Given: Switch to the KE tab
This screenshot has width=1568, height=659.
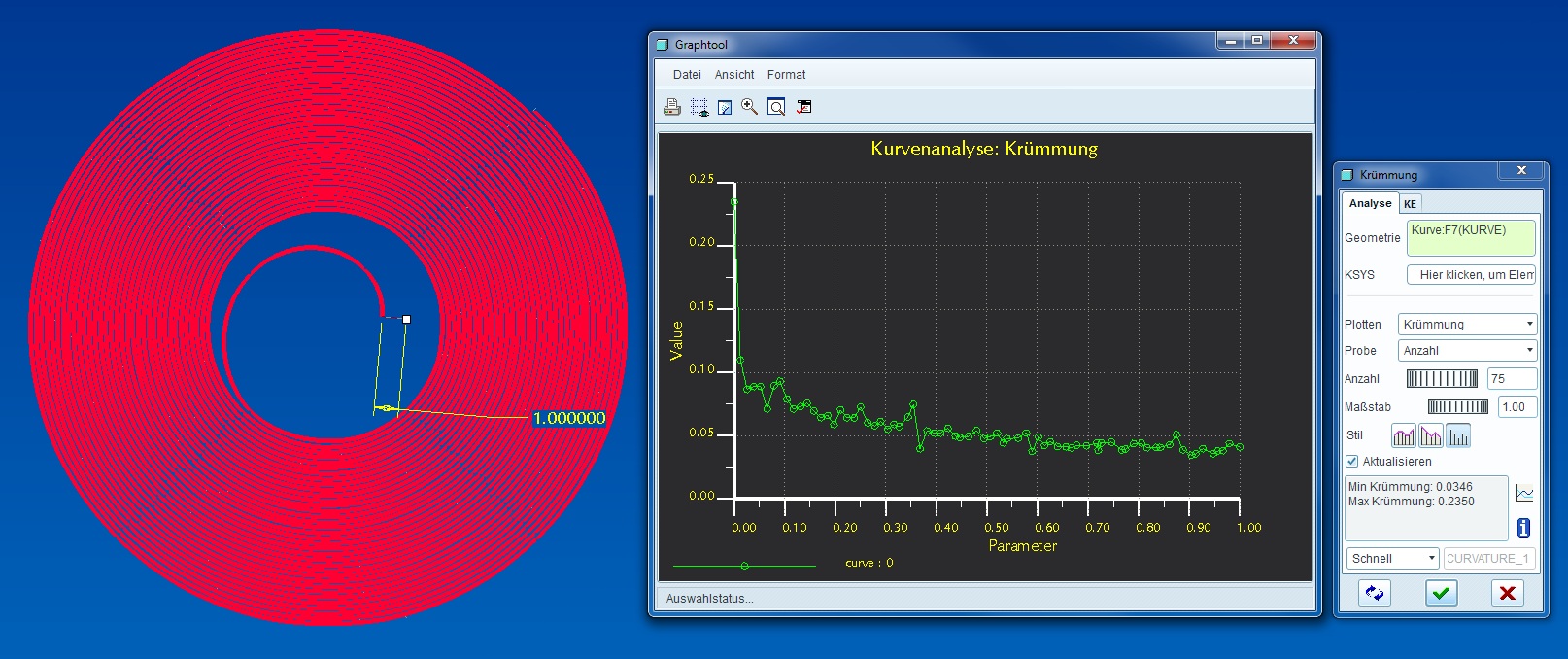Looking at the screenshot, I should pos(1410,204).
